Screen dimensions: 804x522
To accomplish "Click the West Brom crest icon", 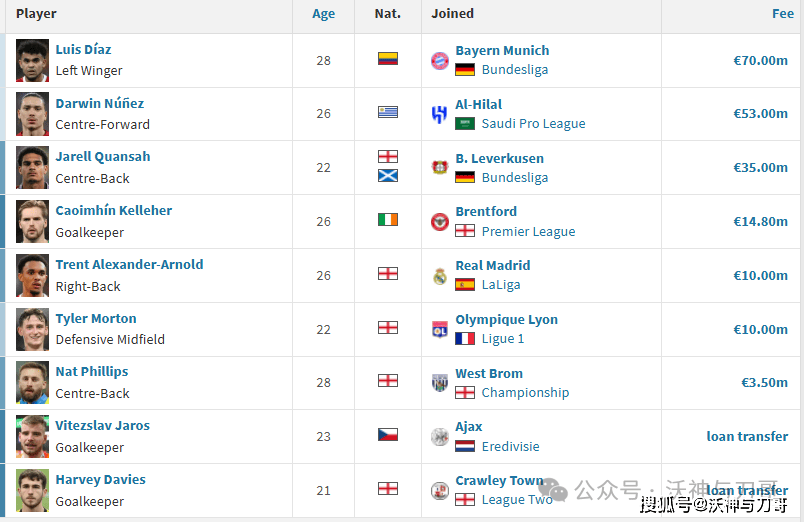I will pos(439,383).
